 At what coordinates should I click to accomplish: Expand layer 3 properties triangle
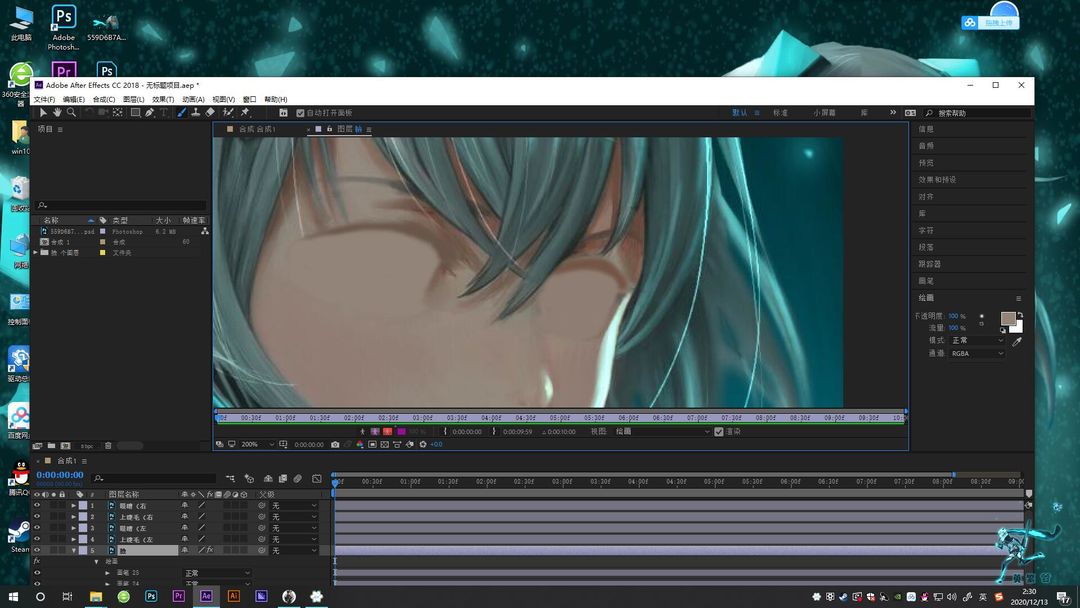pyautogui.click(x=74, y=528)
